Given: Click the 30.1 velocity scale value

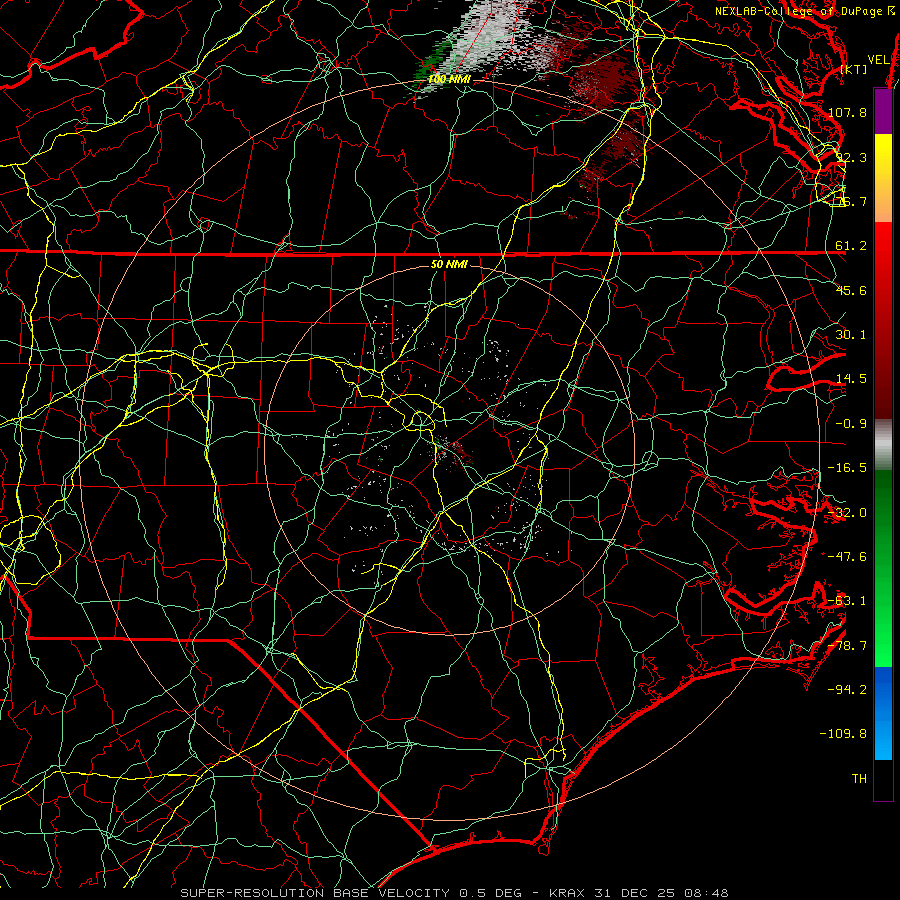Looking at the screenshot, I should coord(851,335).
